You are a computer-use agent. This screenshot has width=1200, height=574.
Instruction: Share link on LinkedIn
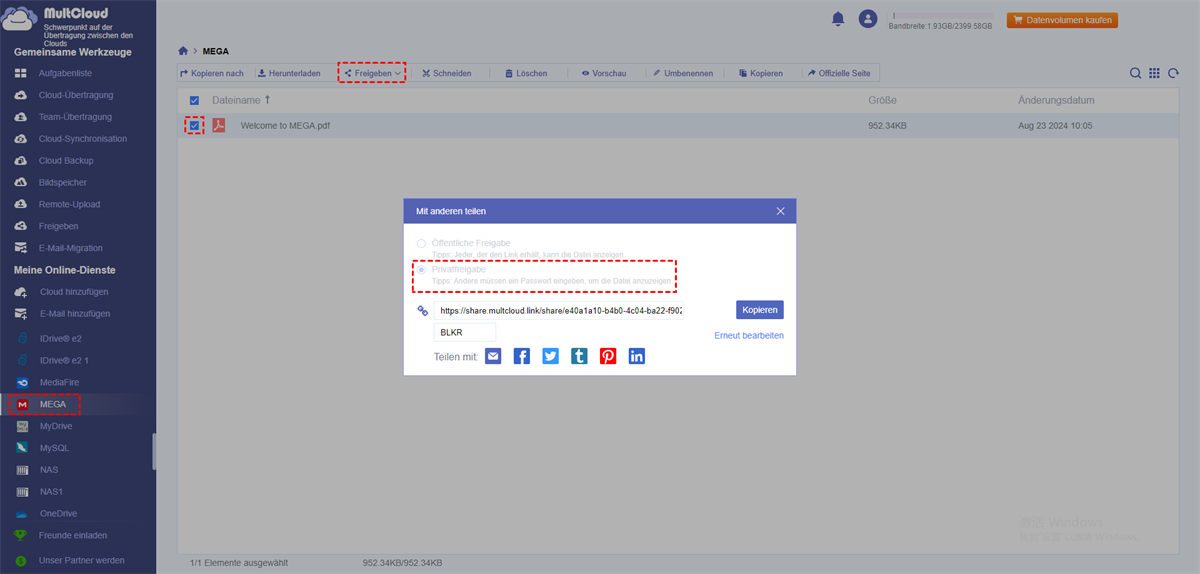tap(637, 356)
